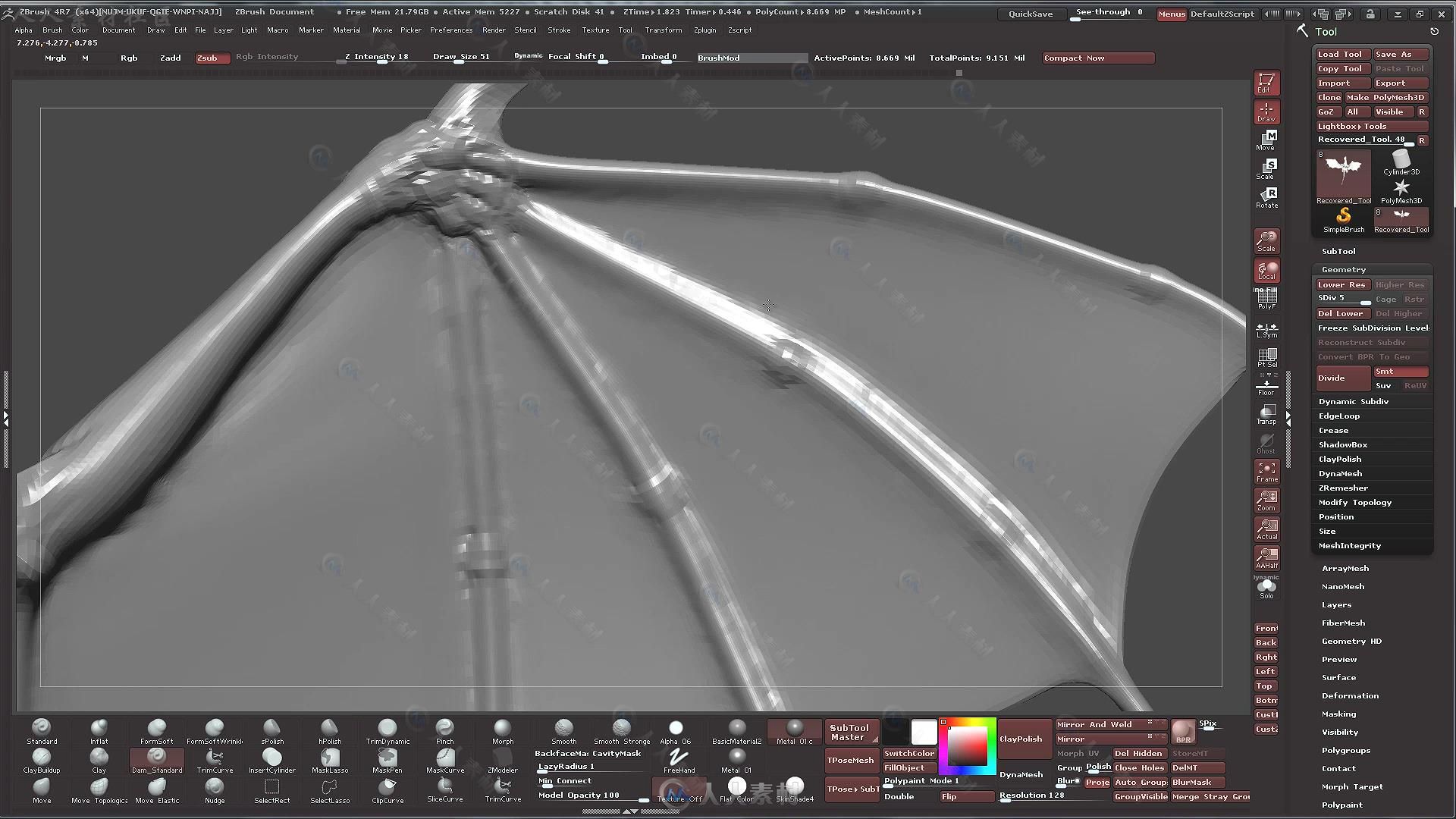Toggle PolyF polyframe display
Screen dimensions: 1456x819
1266,299
